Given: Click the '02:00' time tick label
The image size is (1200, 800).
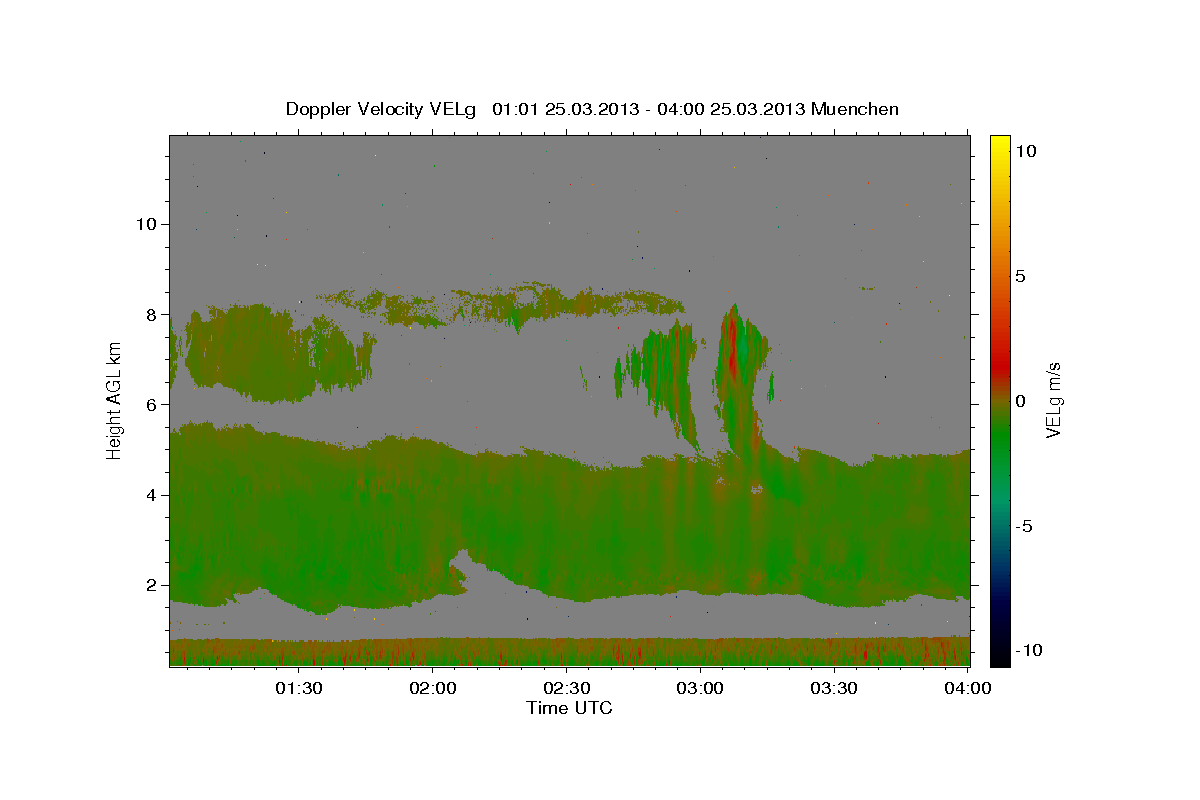Looking at the screenshot, I should (432, 688).
